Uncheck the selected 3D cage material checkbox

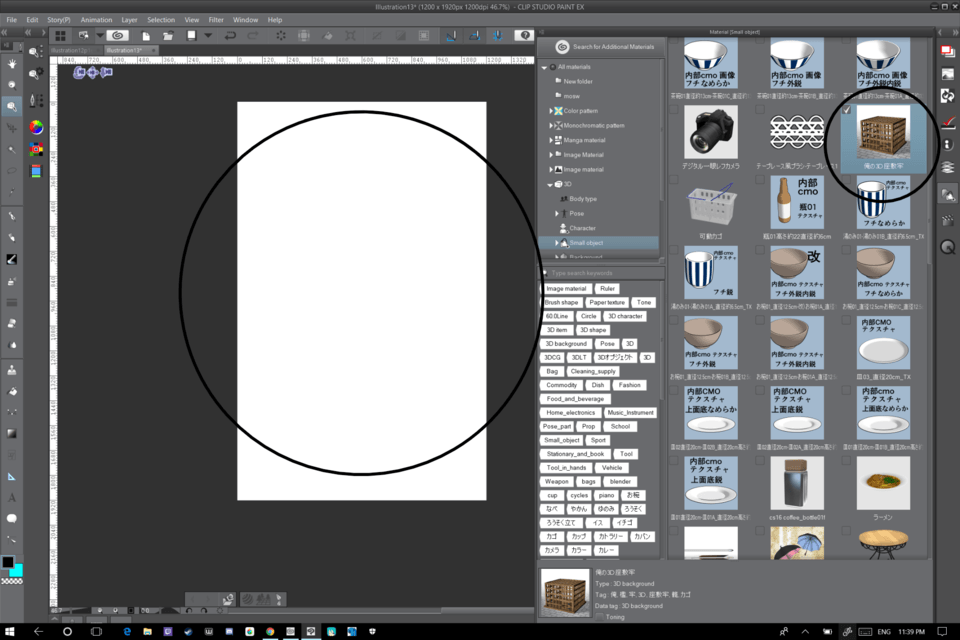847,110
